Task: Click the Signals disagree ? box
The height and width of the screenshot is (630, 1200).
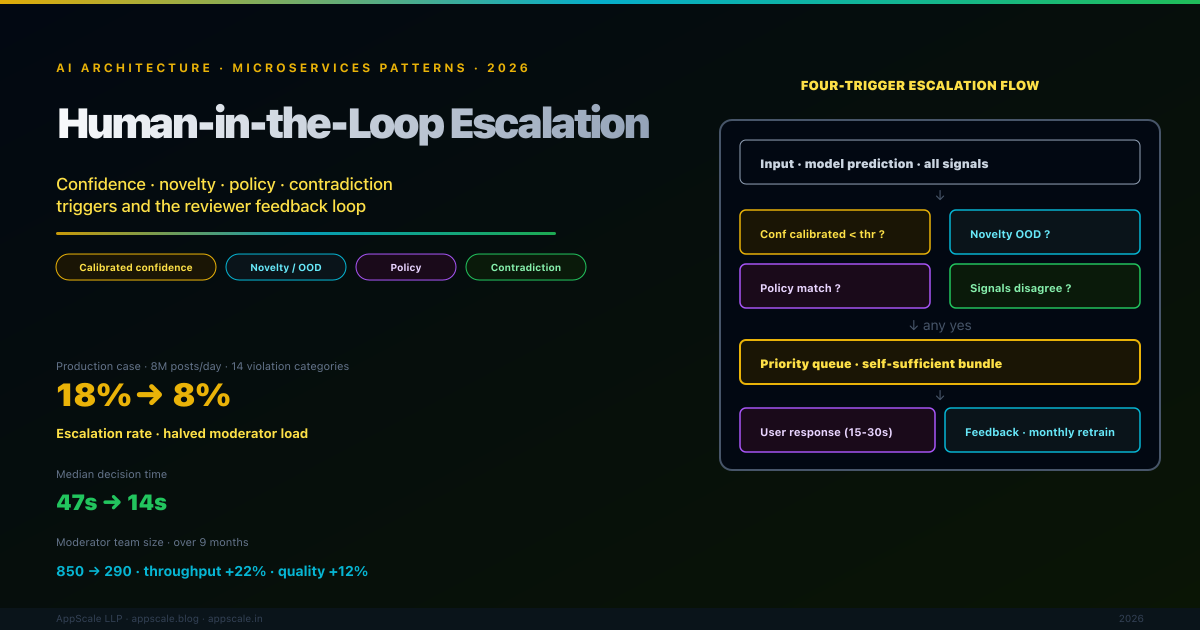Action: 1044,286
